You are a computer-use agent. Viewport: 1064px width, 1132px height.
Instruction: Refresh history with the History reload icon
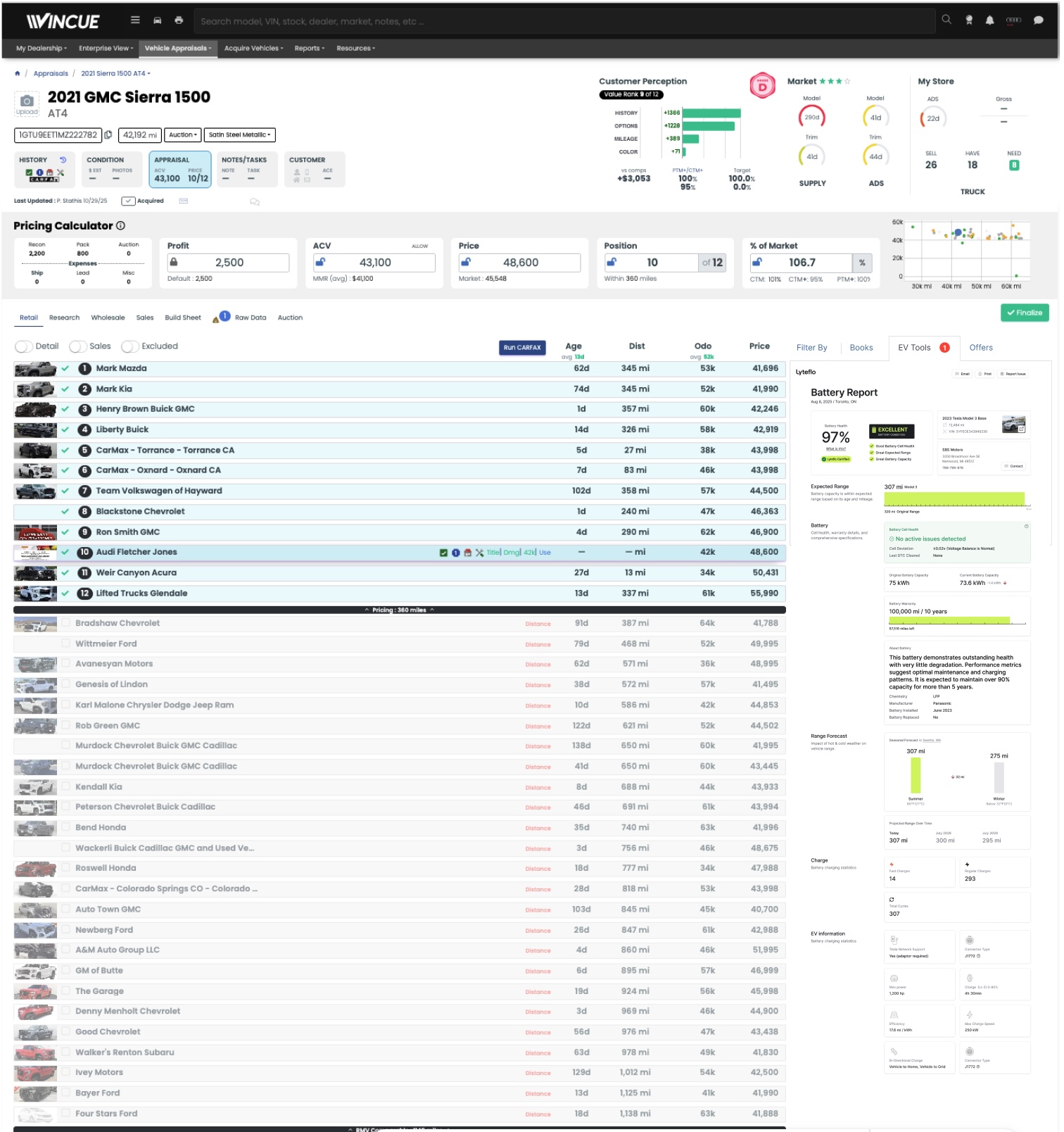pos(63,160)
